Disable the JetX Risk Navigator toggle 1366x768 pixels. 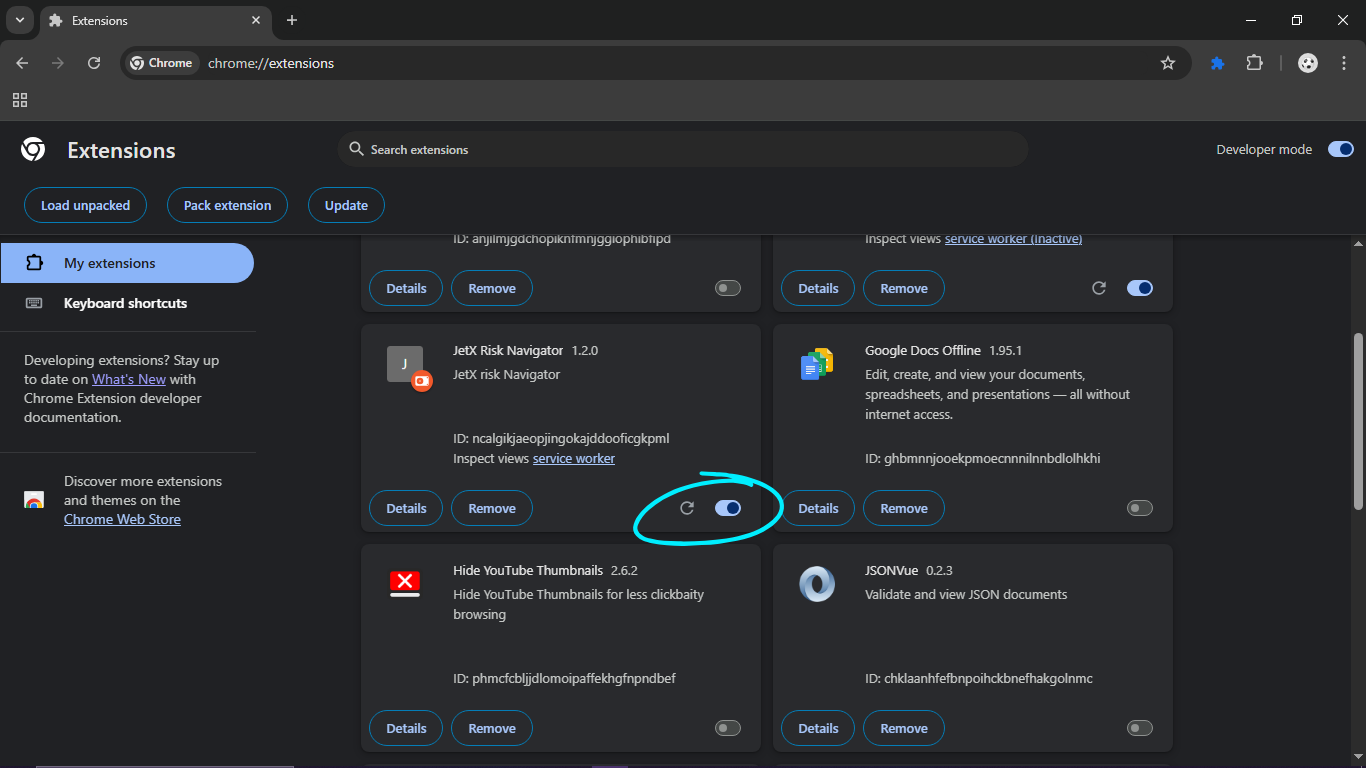coord(728,508)
